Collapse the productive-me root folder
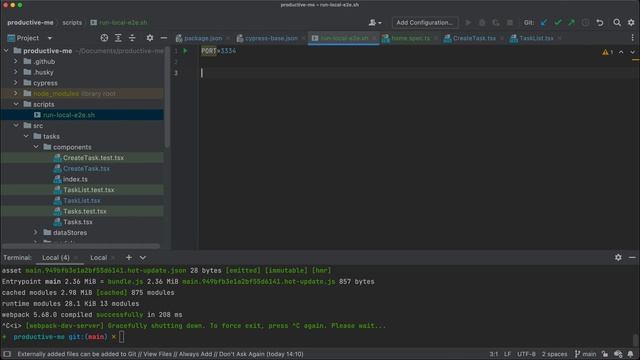The width and height of the screenshot is (640, 360). pos(6,51)
